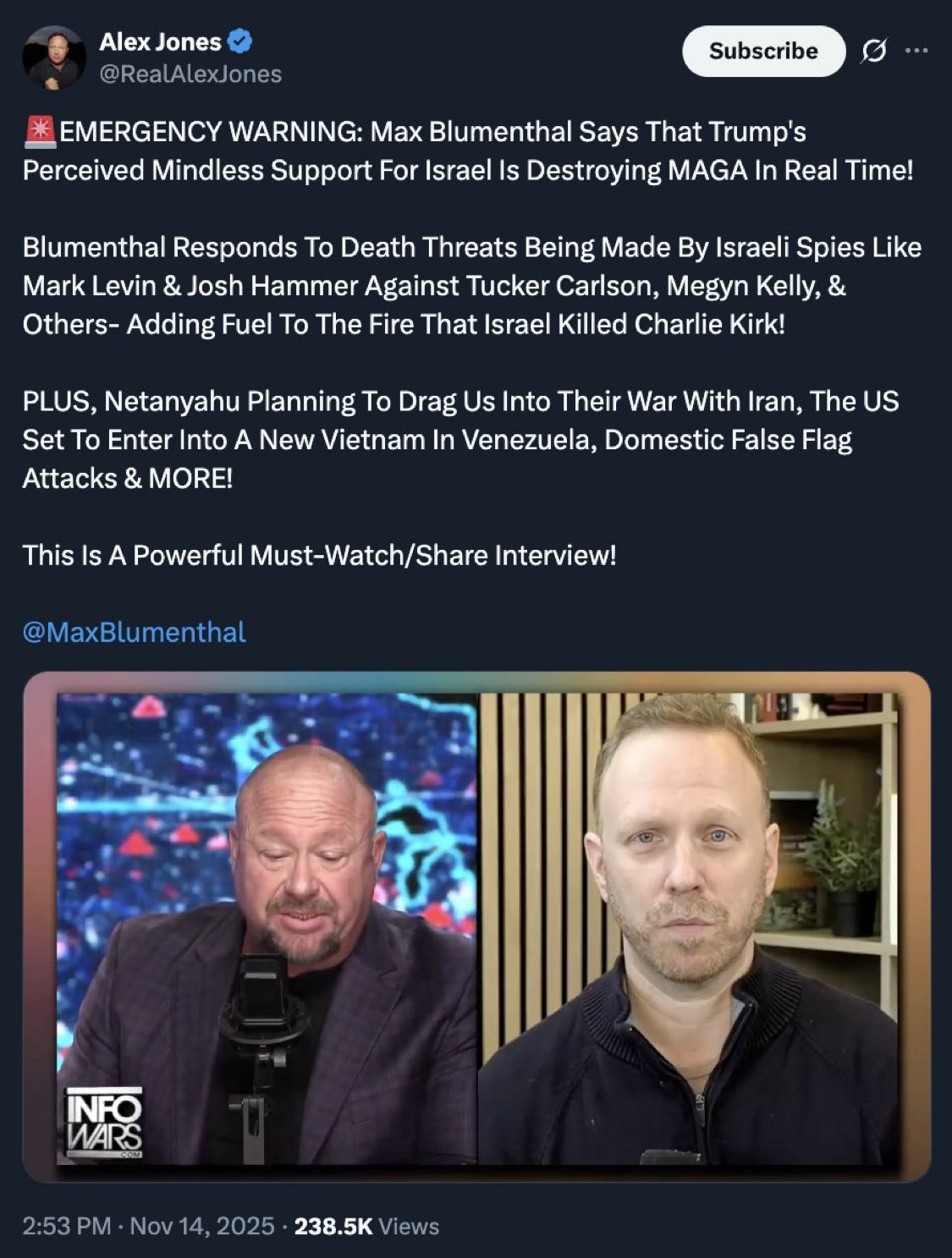Click the InfoWars logo in the video
Viewport: 952px width, 1258px height.
coord(105,1123)
